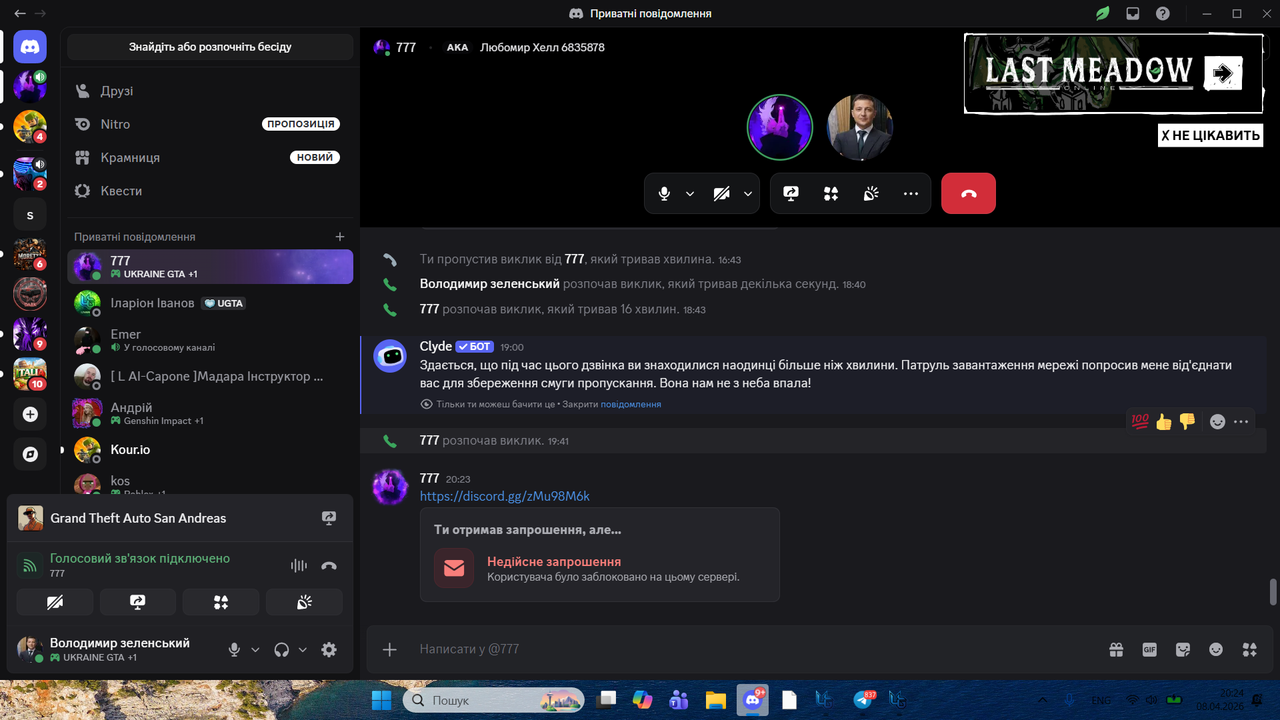The image size is (1280, 720).
Task: Open the discord.gg/zMu98M6k invite link
Action: click(x=505, y=496)
